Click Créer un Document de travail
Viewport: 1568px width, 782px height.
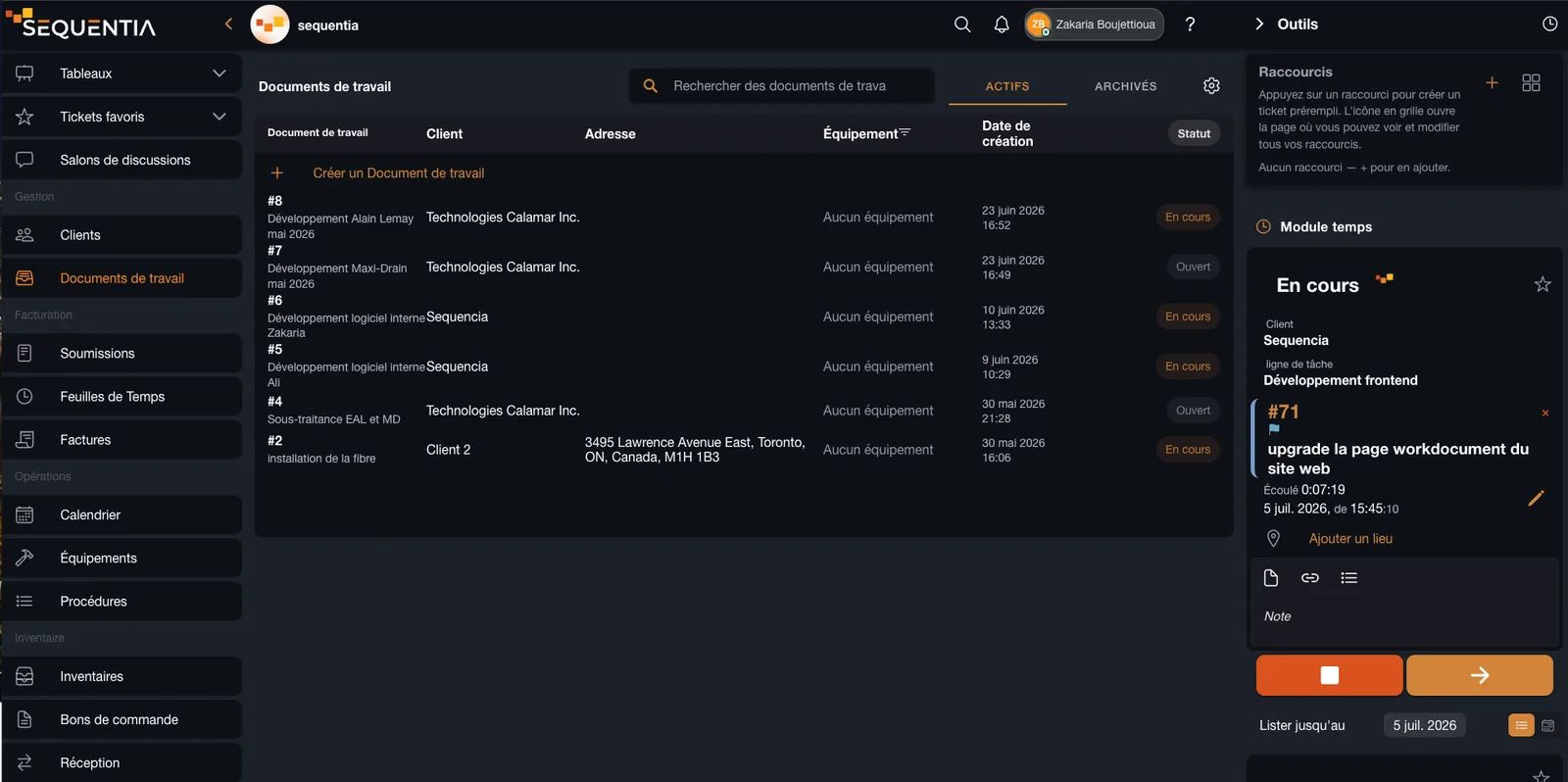[398, 173]
